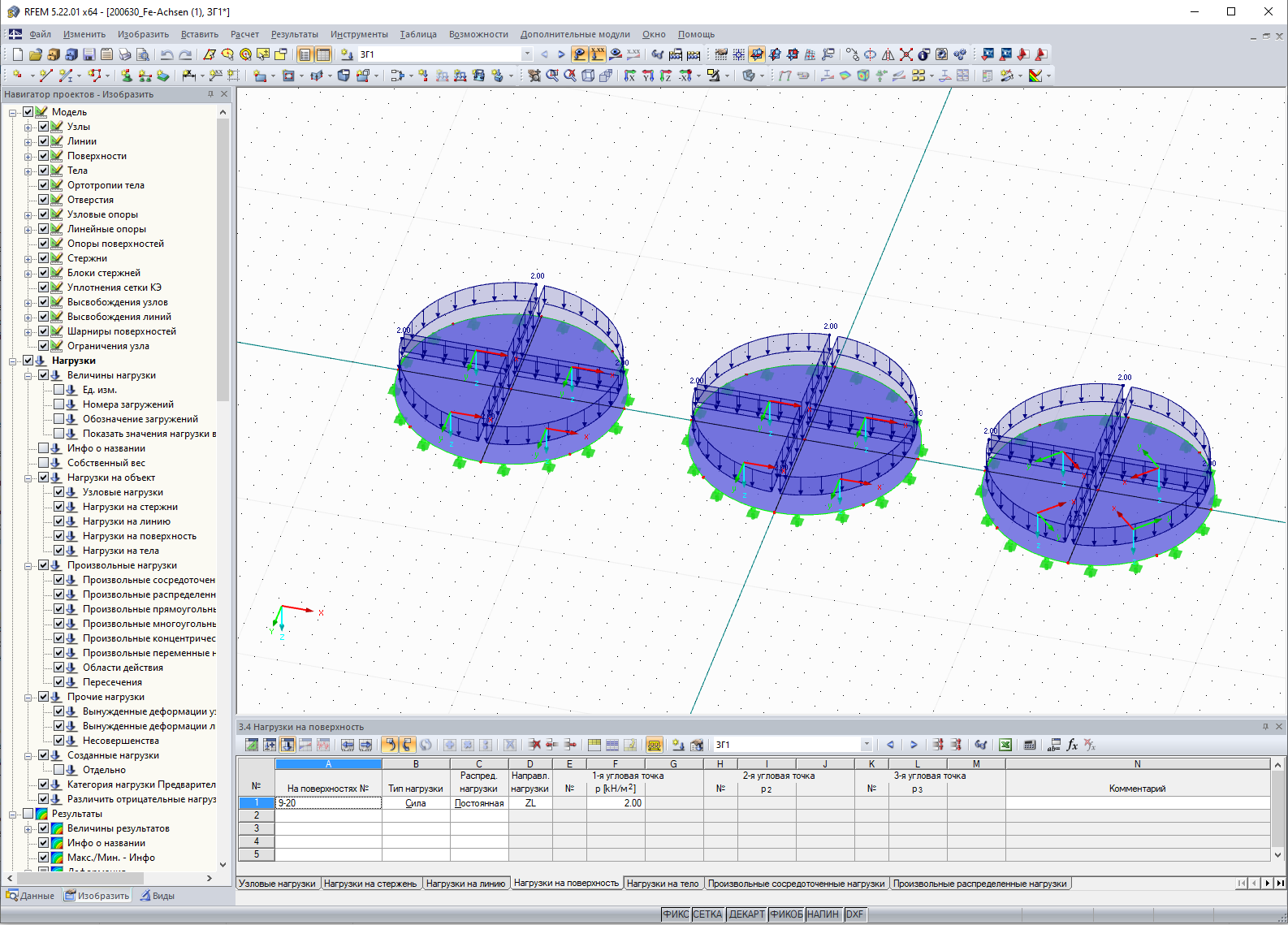Toggle the СЕТКА status bar button
This screenshot has height=925, width=1288.
tap(707, 914)
